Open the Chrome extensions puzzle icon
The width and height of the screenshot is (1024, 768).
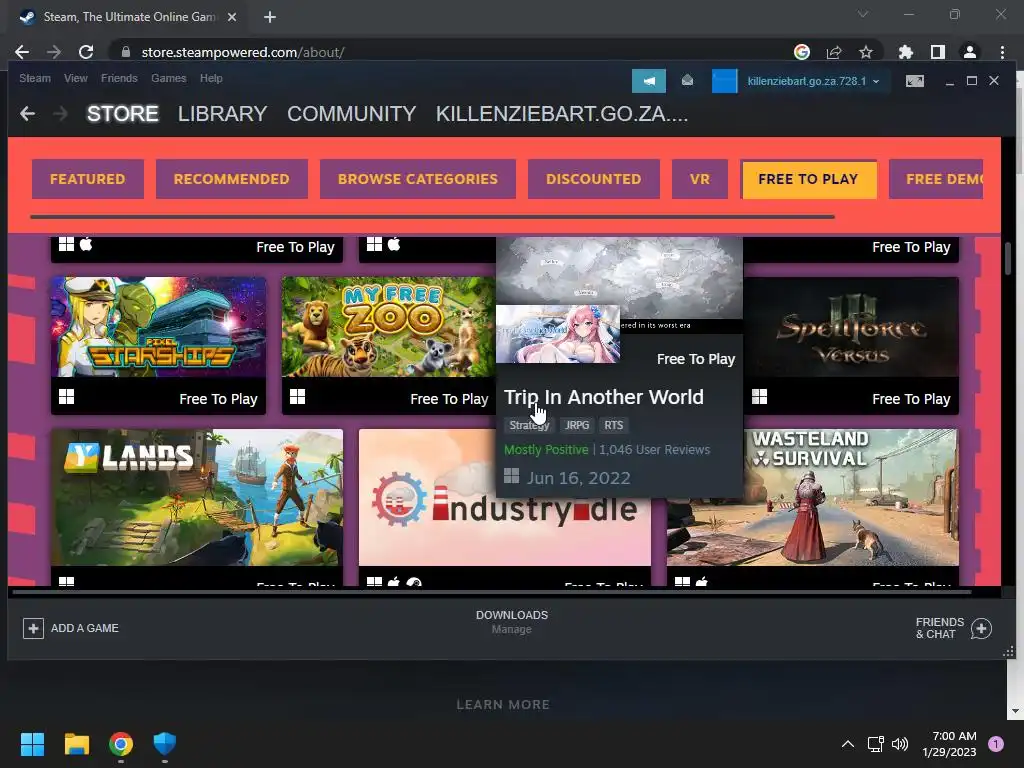click(905, 52)
